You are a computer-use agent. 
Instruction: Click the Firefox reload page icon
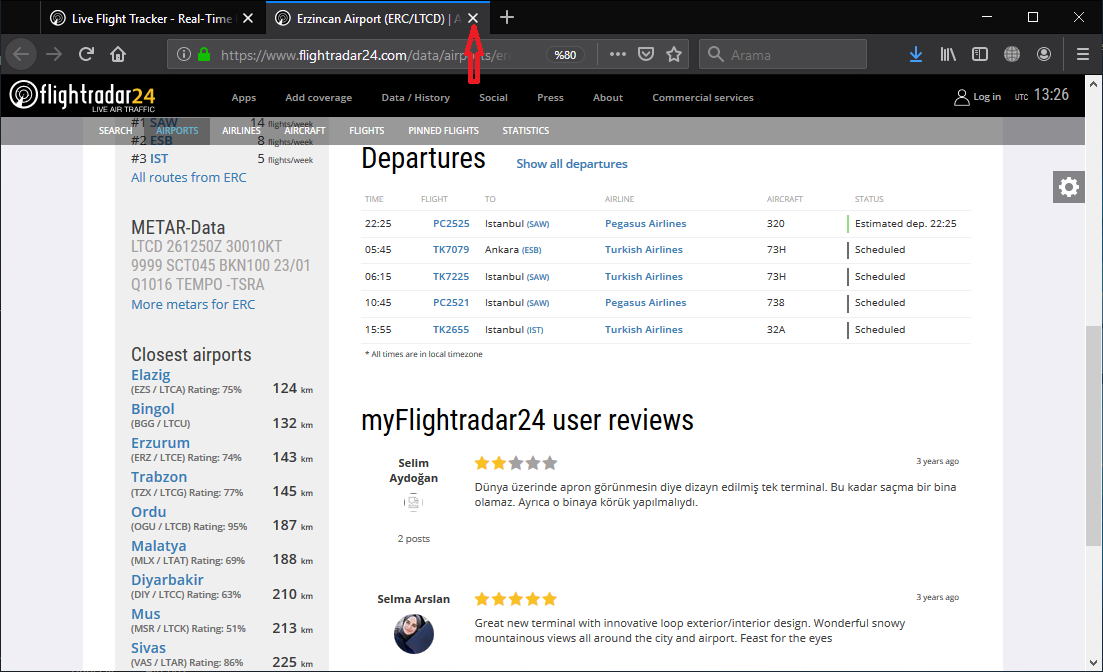(x=87, y=54)
